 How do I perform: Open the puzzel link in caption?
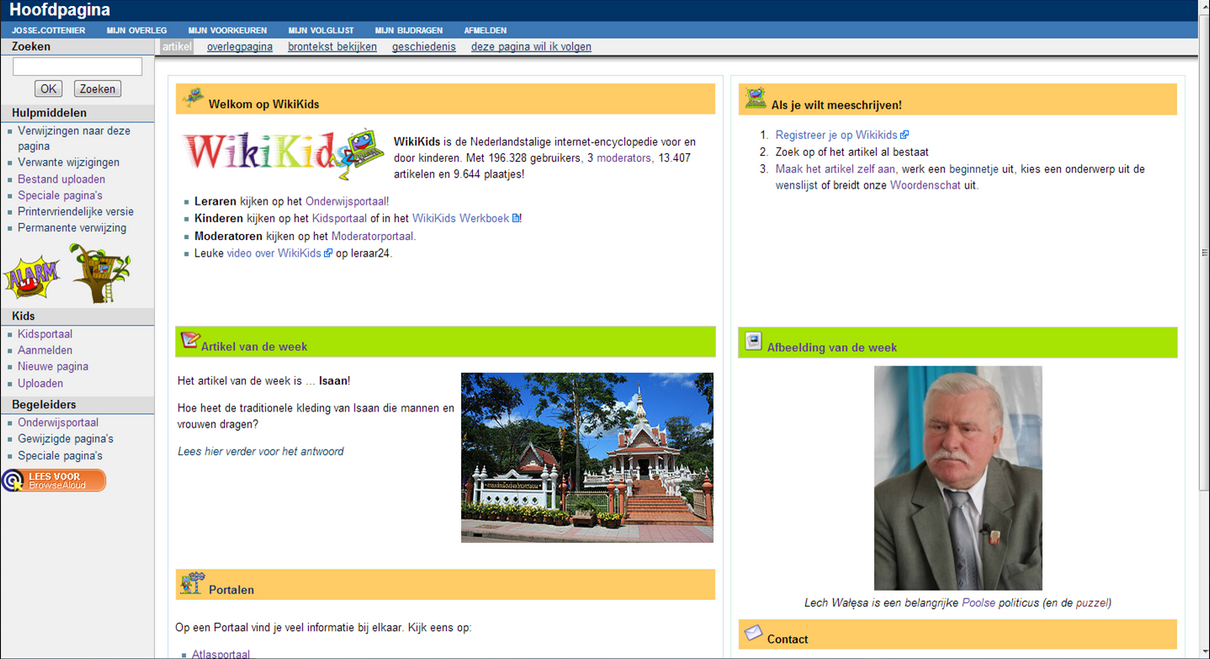click(1092, 603)
